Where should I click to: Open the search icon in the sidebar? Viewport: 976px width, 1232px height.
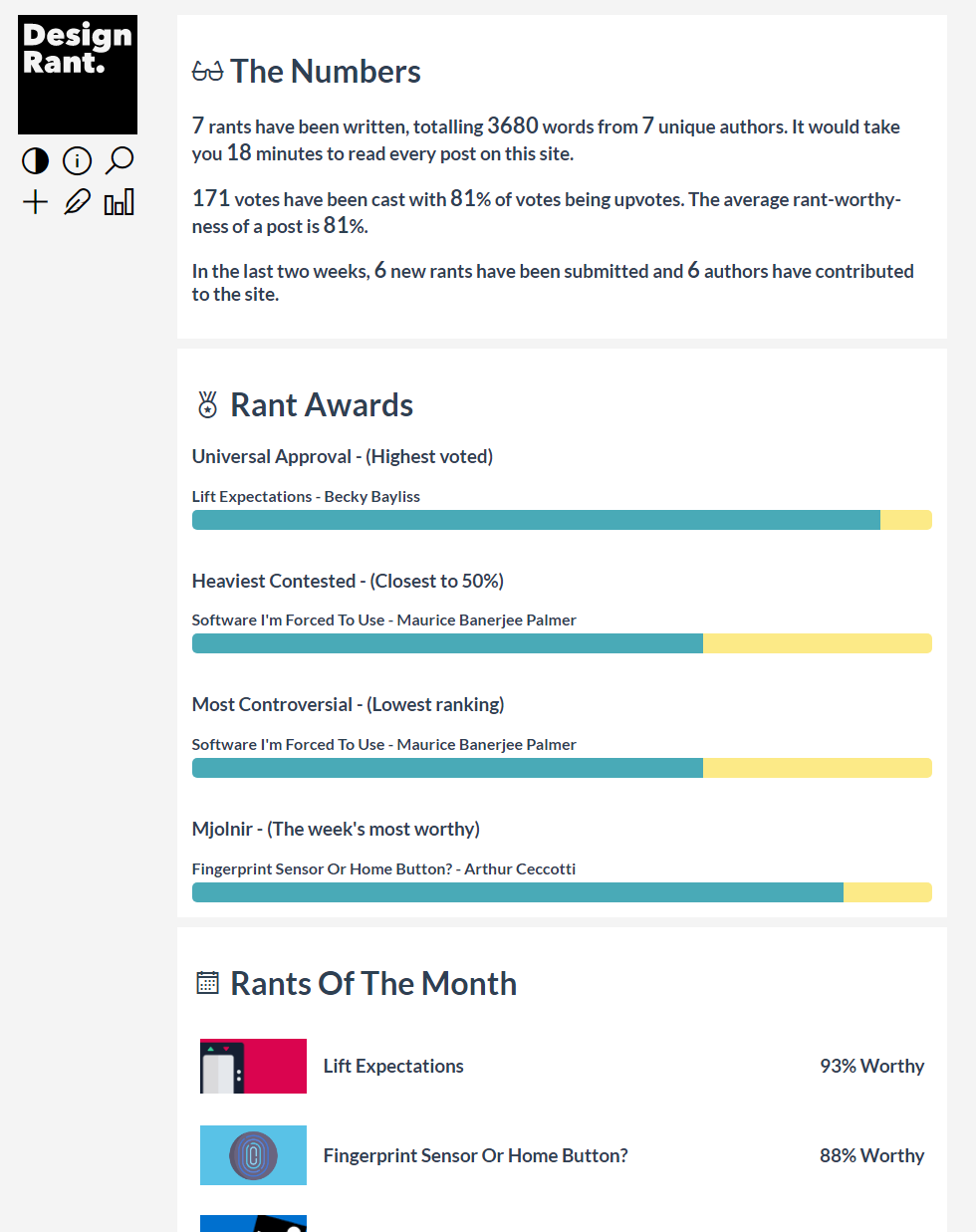[119, 160]
